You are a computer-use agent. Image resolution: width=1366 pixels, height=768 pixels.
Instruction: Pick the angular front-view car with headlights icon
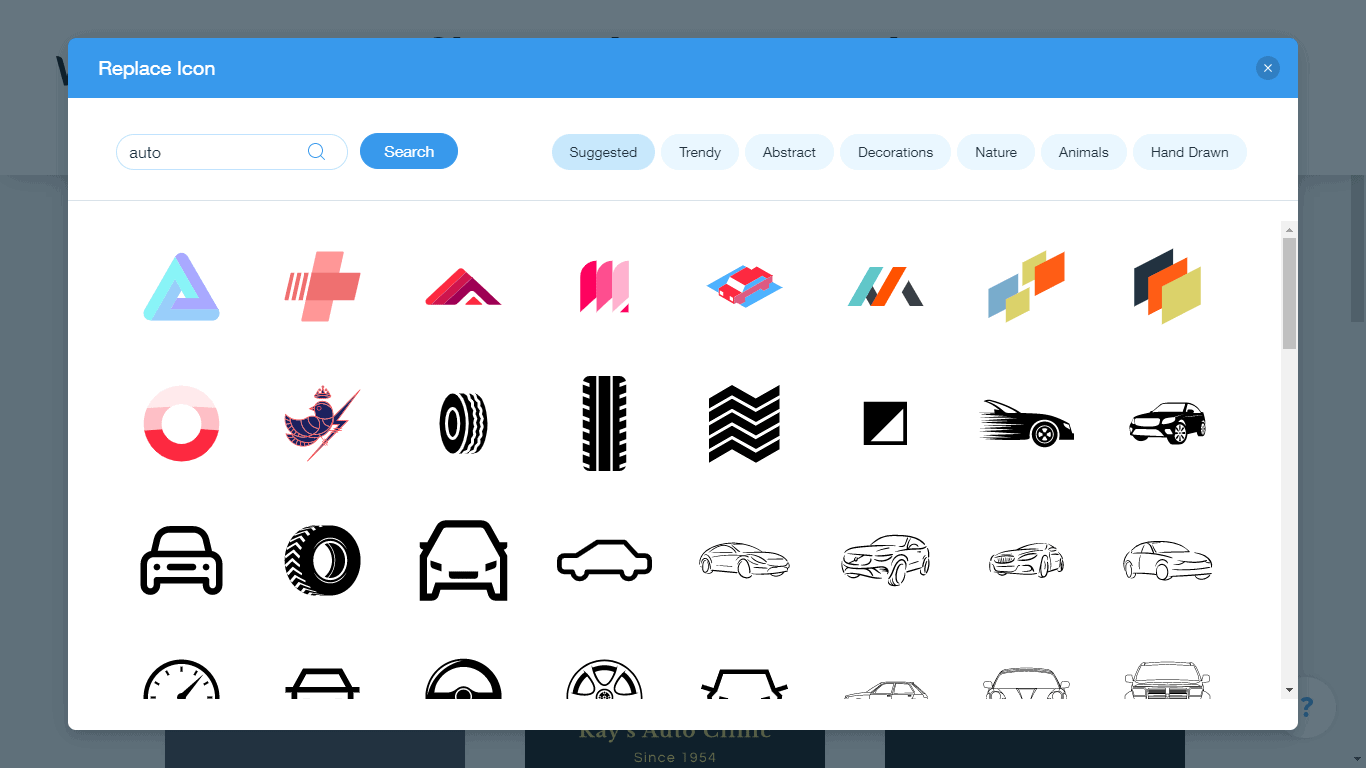pyautogui.click(x=463, y=560)
